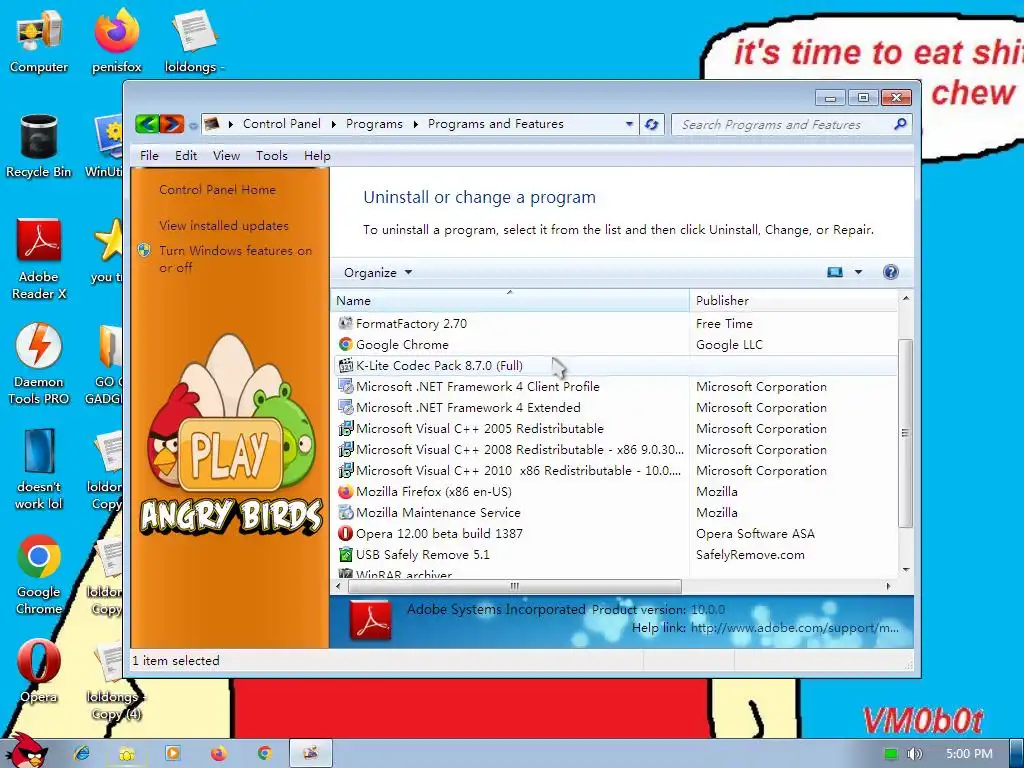Open the Tools menu
Image resolution: width=1024 pixels, height=768 pixels.
click(x=272, y=155)
